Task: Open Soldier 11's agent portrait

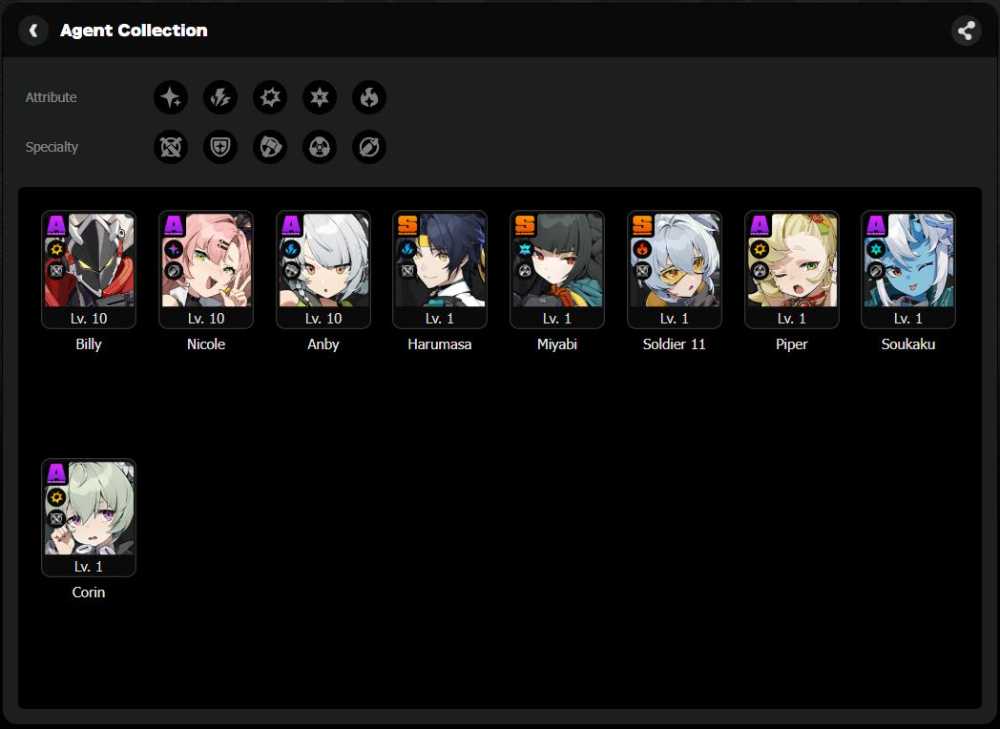Action: 675,260
